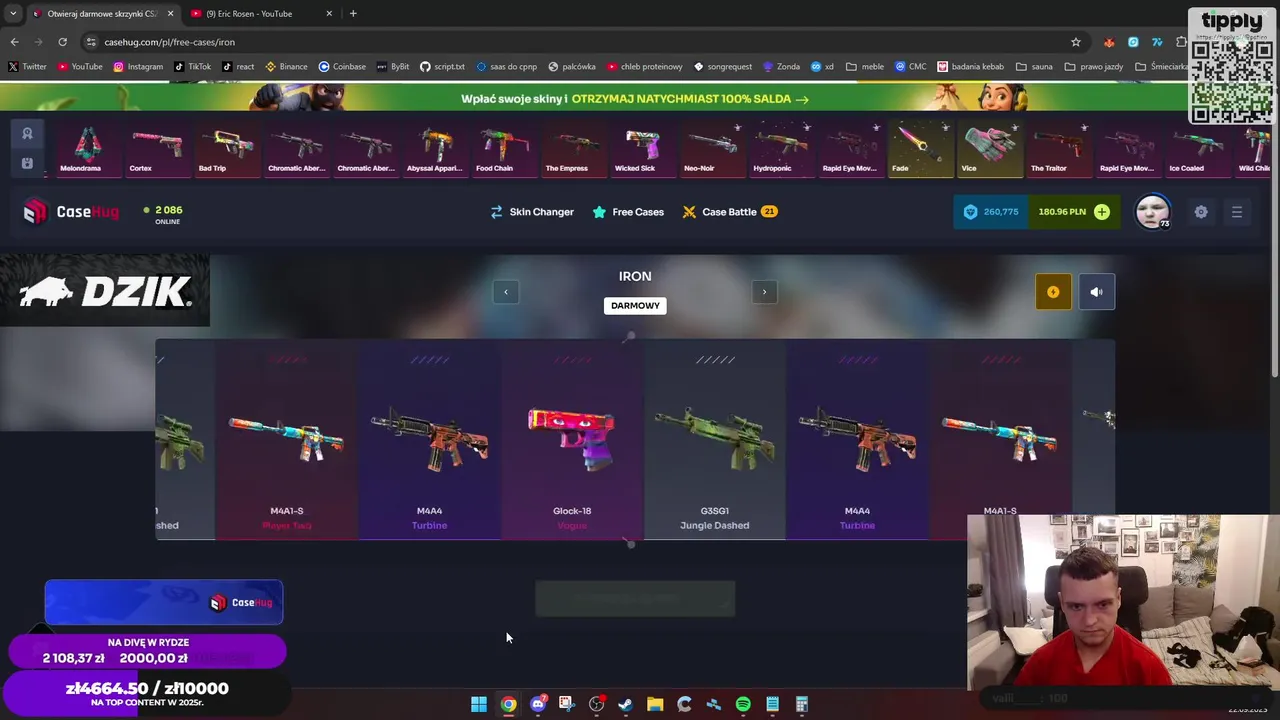1280x720 pixels.
Task: Click The Empress drop in feed
Action: coord(573,148)
